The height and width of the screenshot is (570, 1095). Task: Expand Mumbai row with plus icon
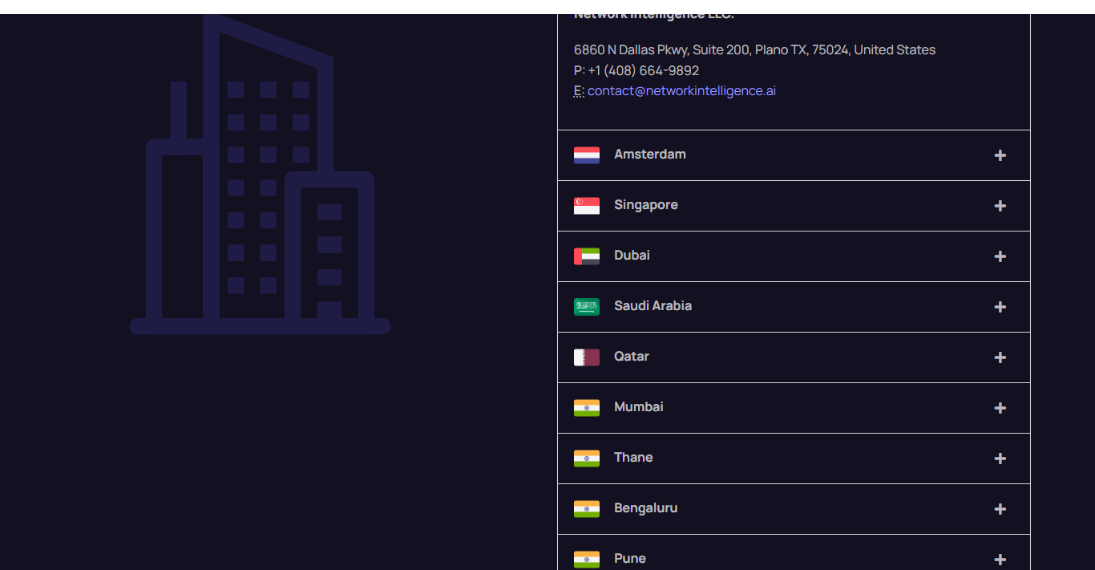[x=1000, y=408]
